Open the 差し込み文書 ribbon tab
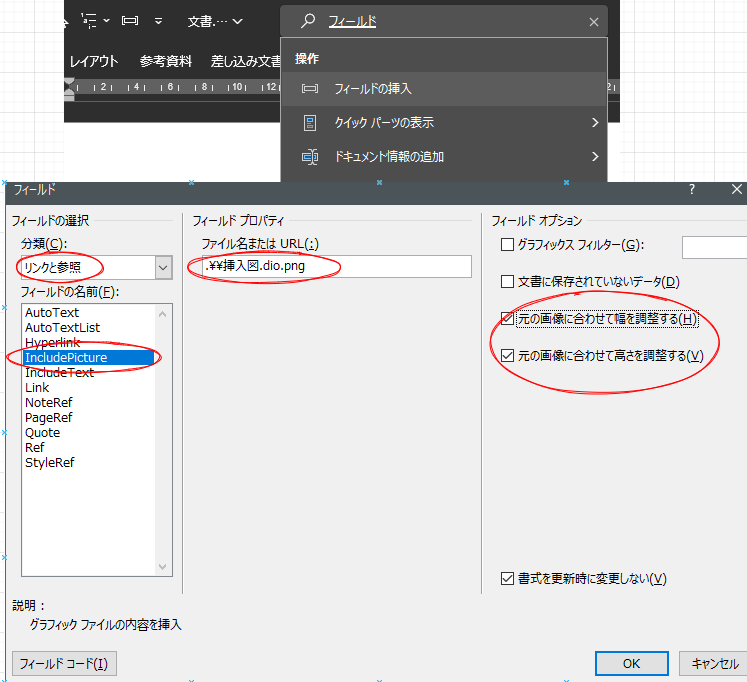747x682 pixels. (246, 61)
